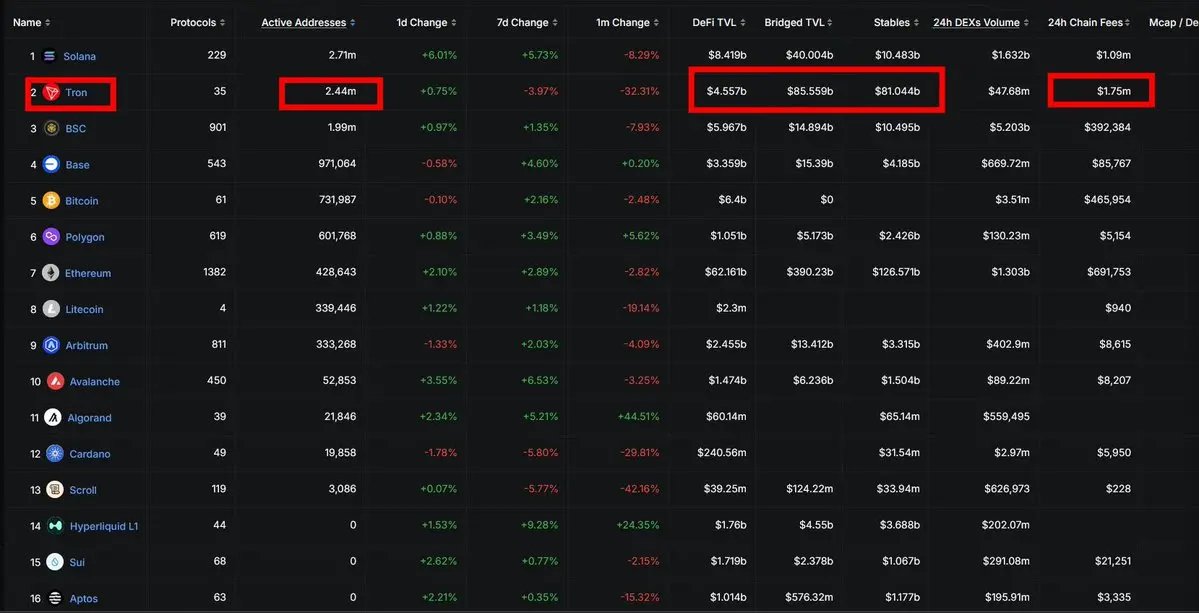
Task: Click the Aptos chain logo icon
Action: [55, 598]
